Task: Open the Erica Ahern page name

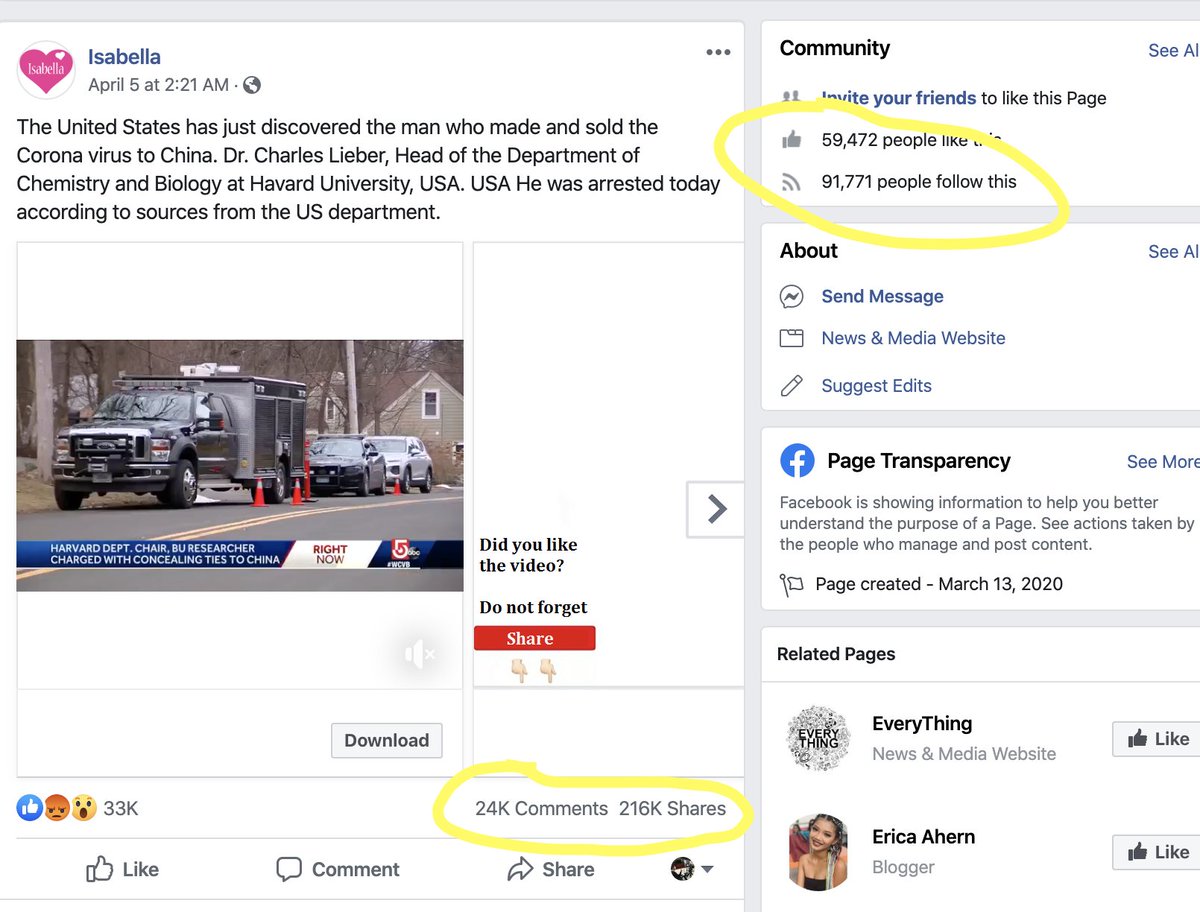Action: tap(923, 836)
